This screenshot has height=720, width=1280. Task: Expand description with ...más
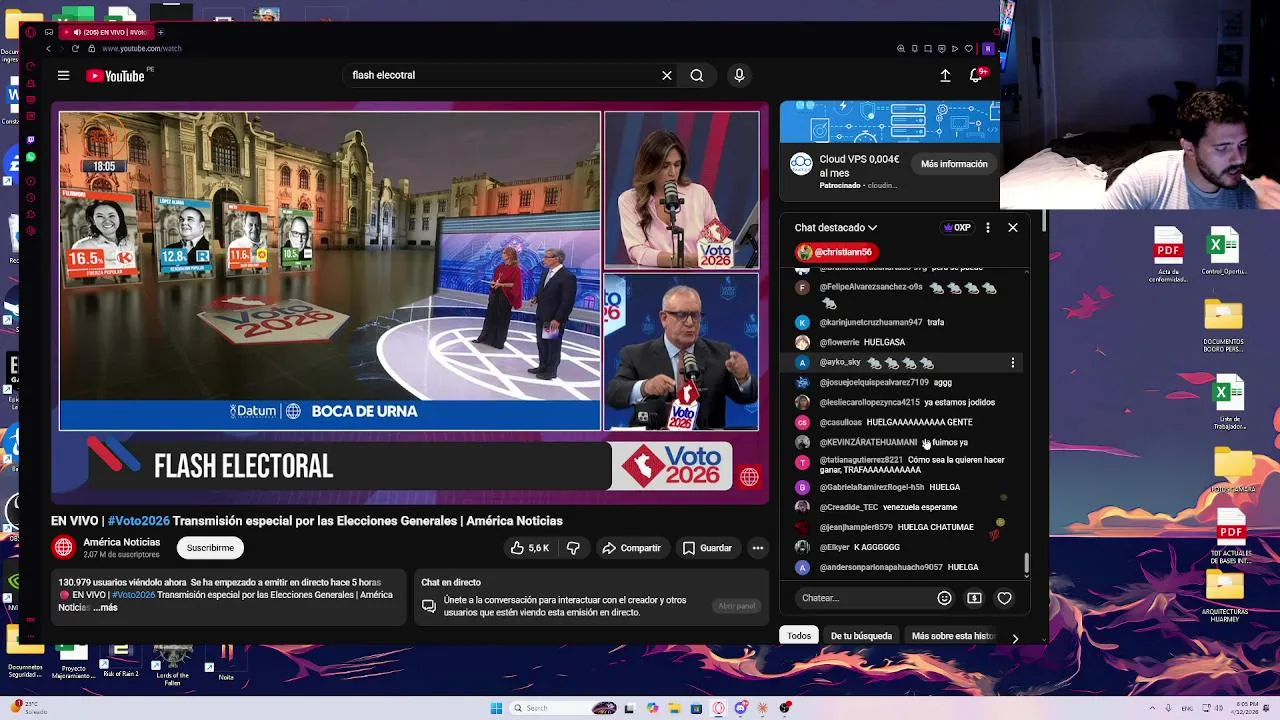pos(105,608)
